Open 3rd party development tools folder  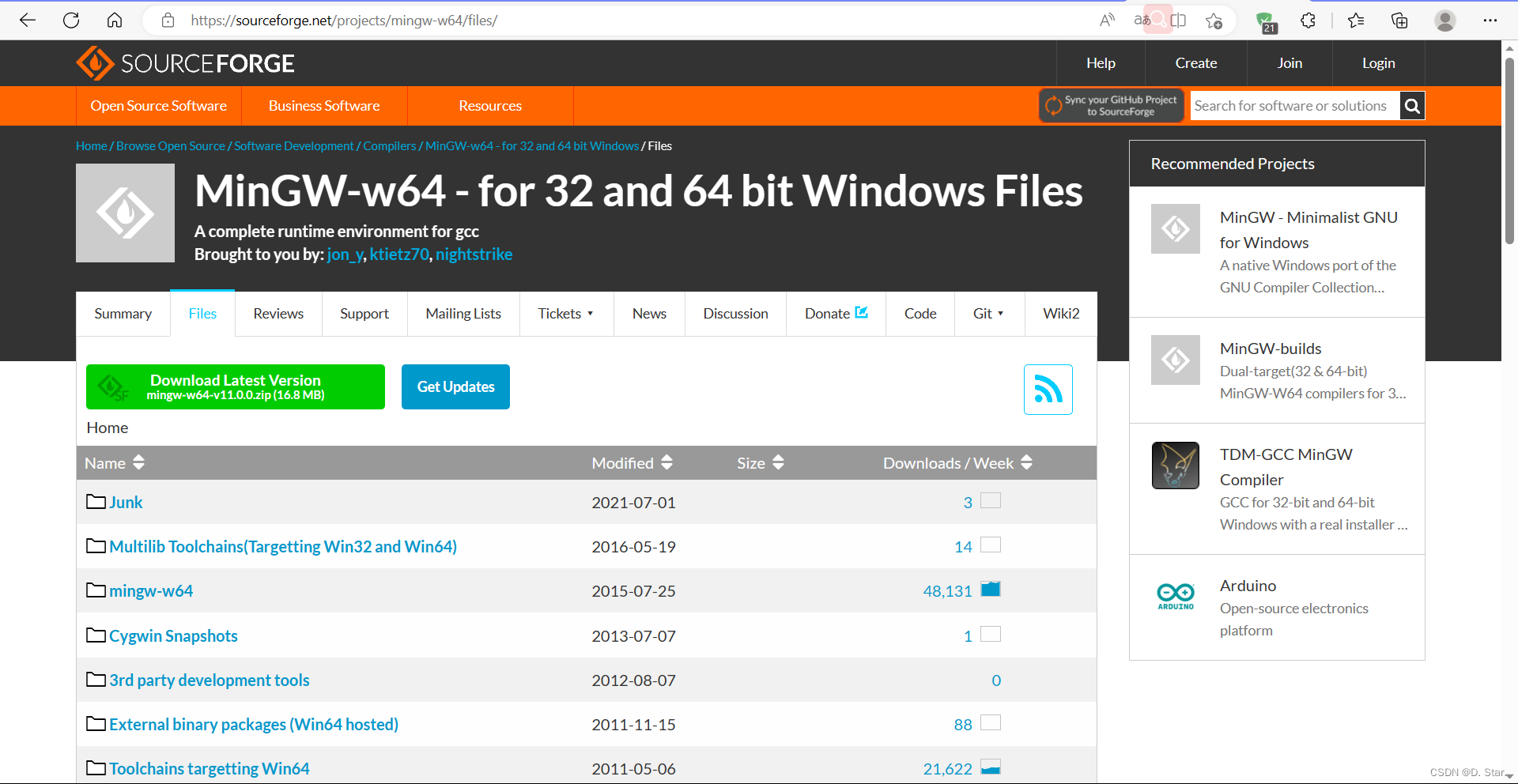pyautogui.click(x=210, y=680)
